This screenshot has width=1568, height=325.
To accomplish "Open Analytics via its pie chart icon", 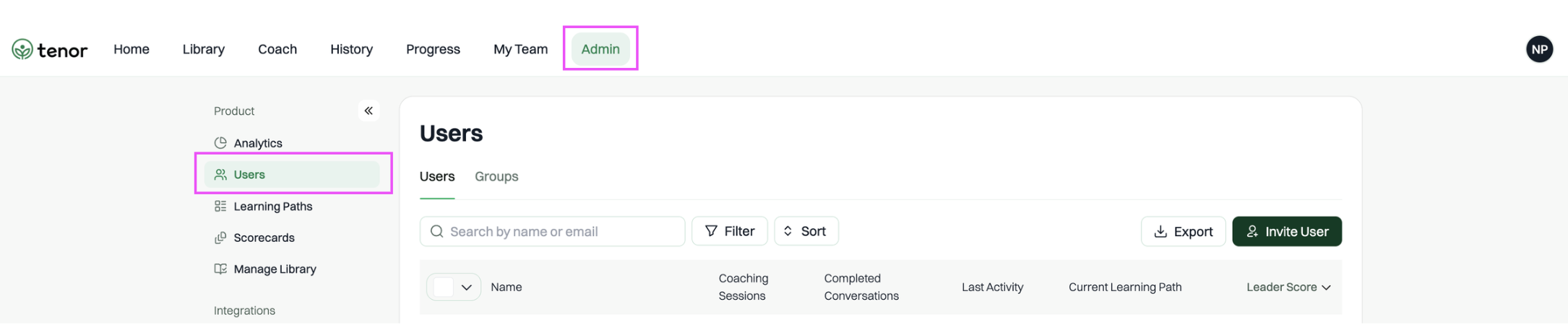I will (x=220, y=142).
